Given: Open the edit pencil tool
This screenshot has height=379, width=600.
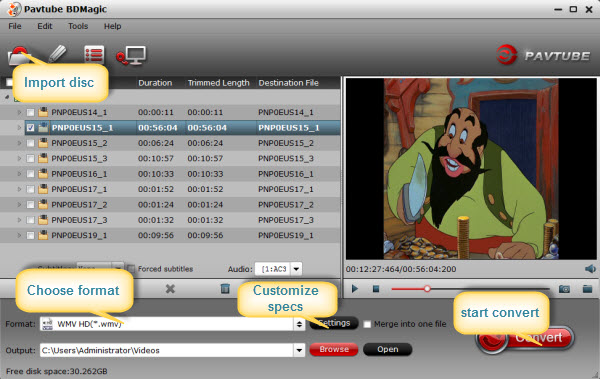Looking at the screenshot, I should 57,54.
